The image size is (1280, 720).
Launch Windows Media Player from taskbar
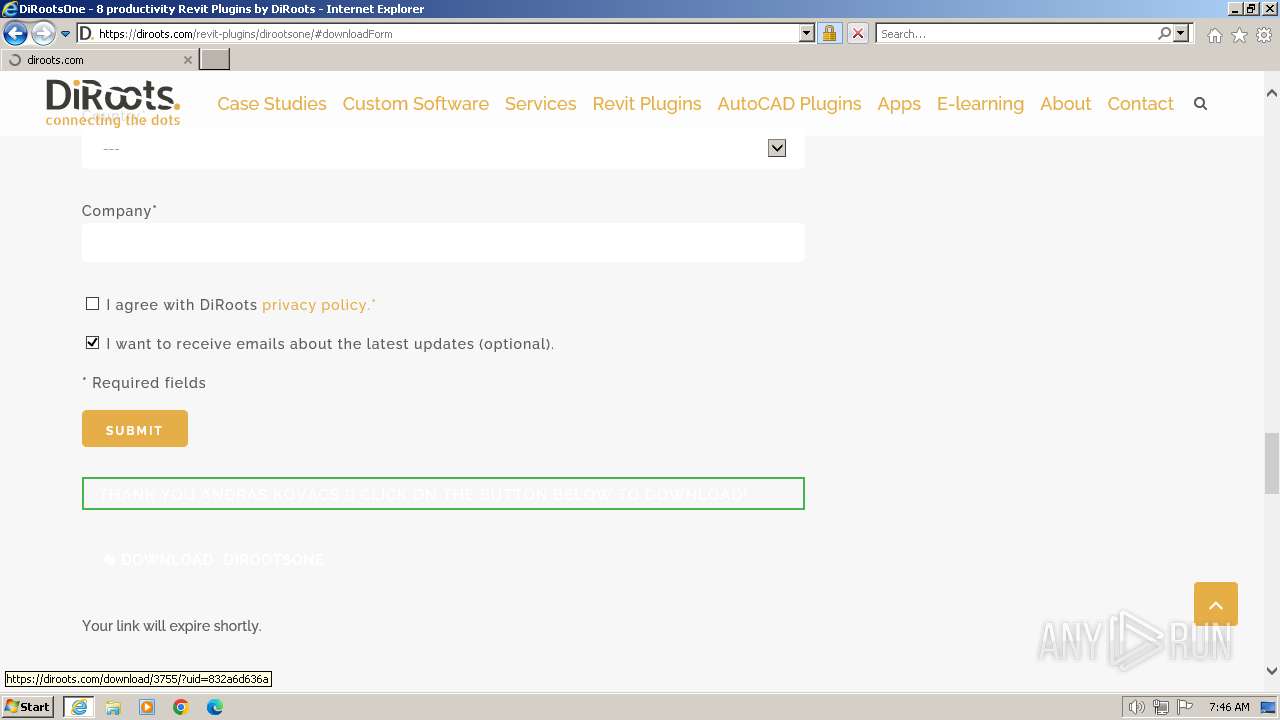click(x=147, y=707)
